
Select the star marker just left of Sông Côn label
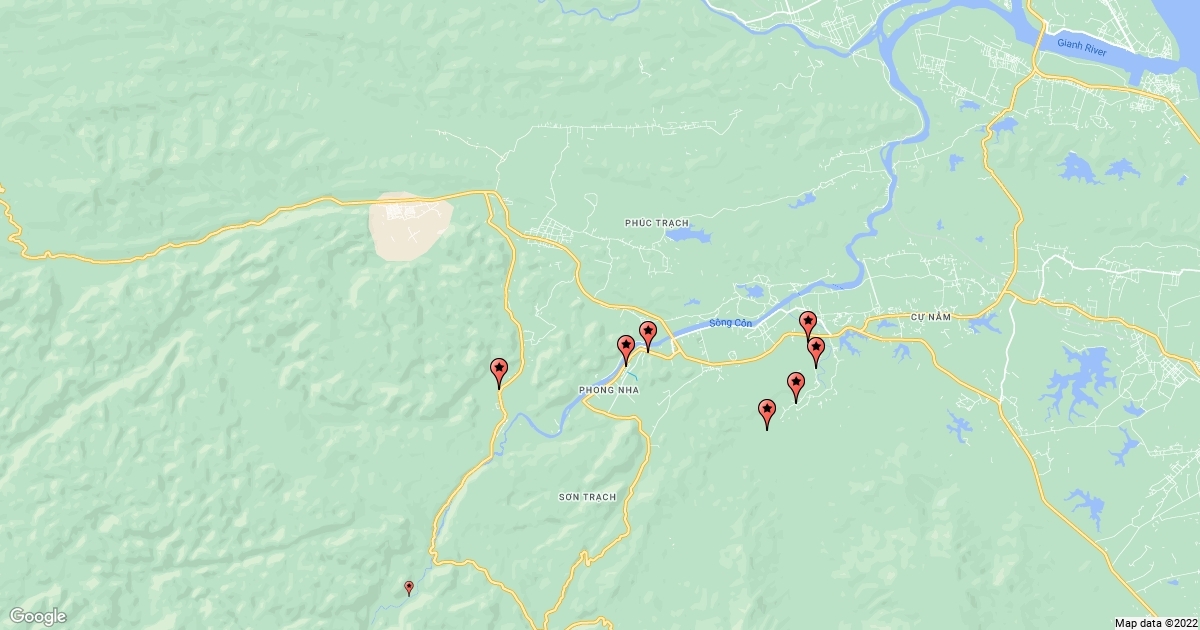click(648, 337)
